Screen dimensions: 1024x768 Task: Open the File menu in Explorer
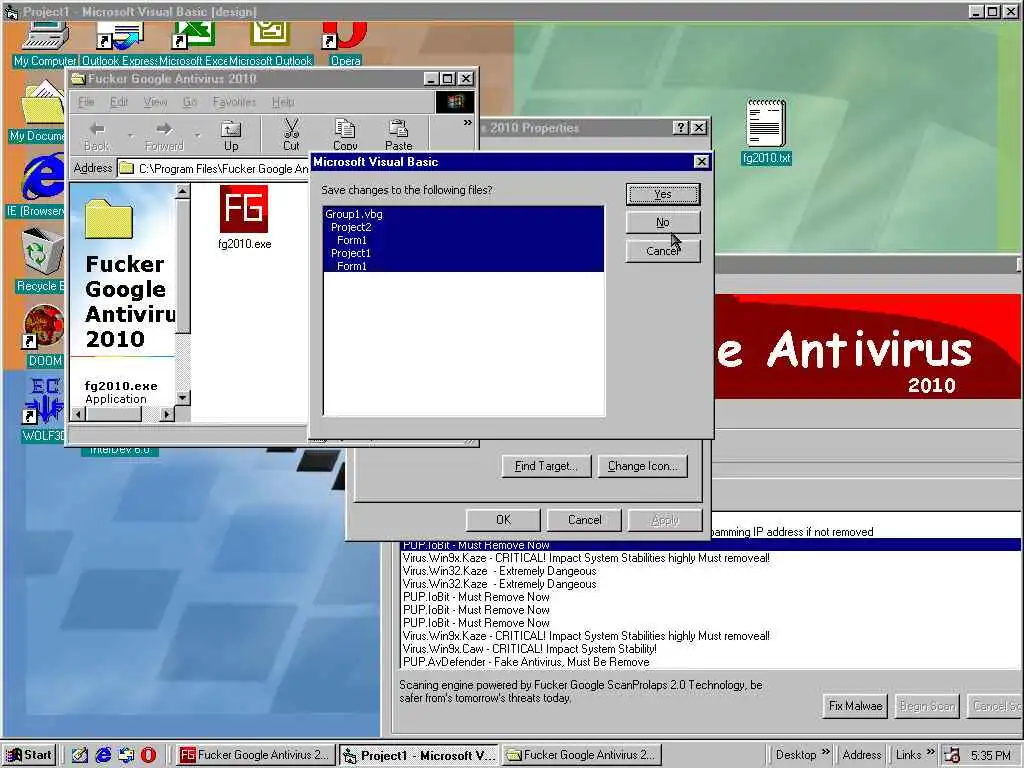86,102
